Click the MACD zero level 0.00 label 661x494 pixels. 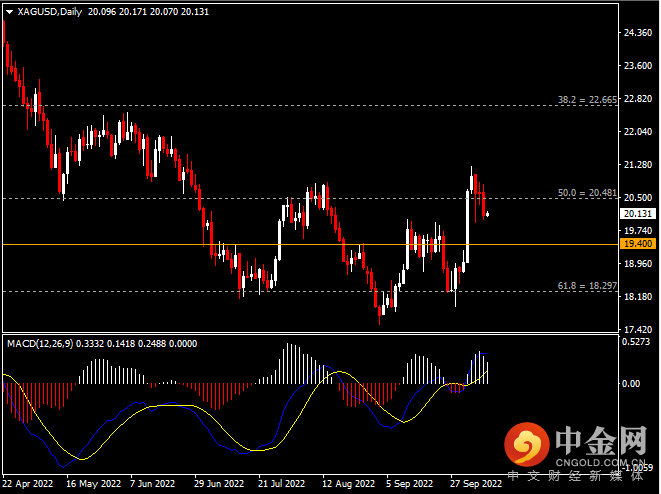click(x=631, y=384)
